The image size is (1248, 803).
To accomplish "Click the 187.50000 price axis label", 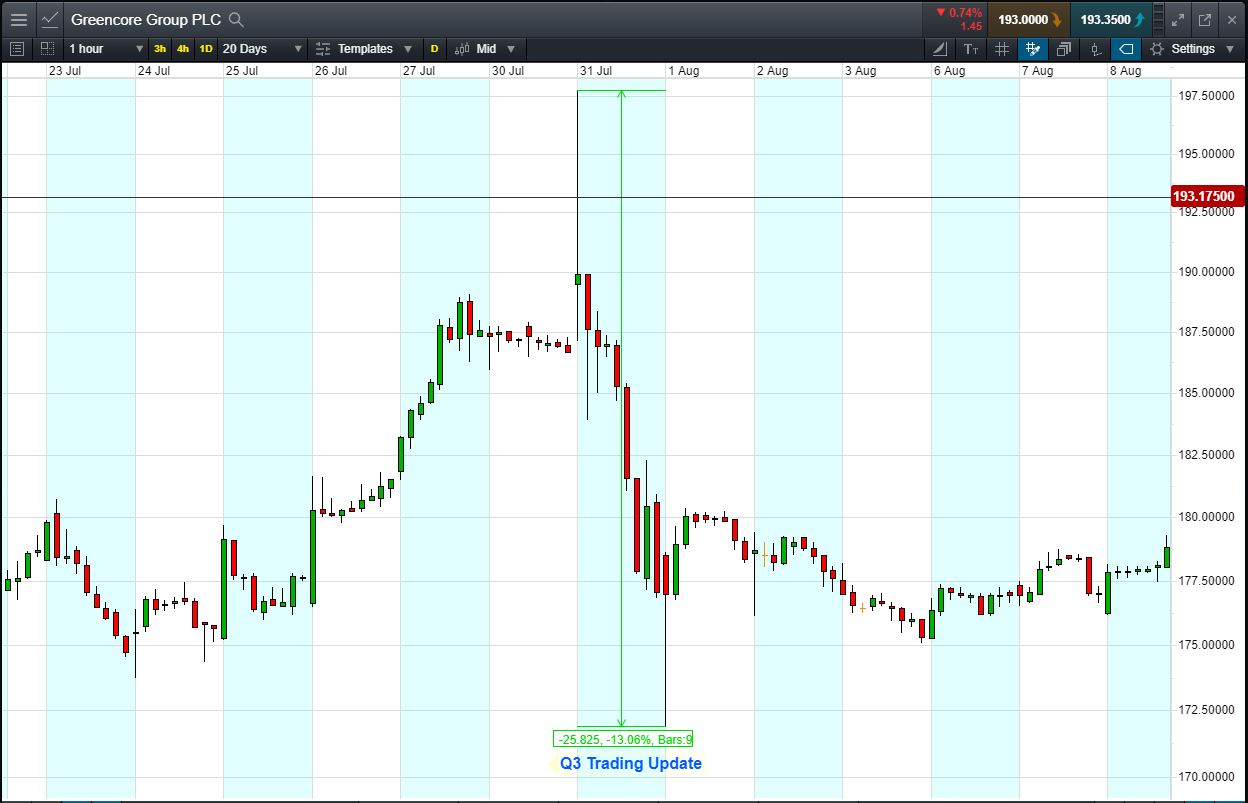I will click(1206, 331).
